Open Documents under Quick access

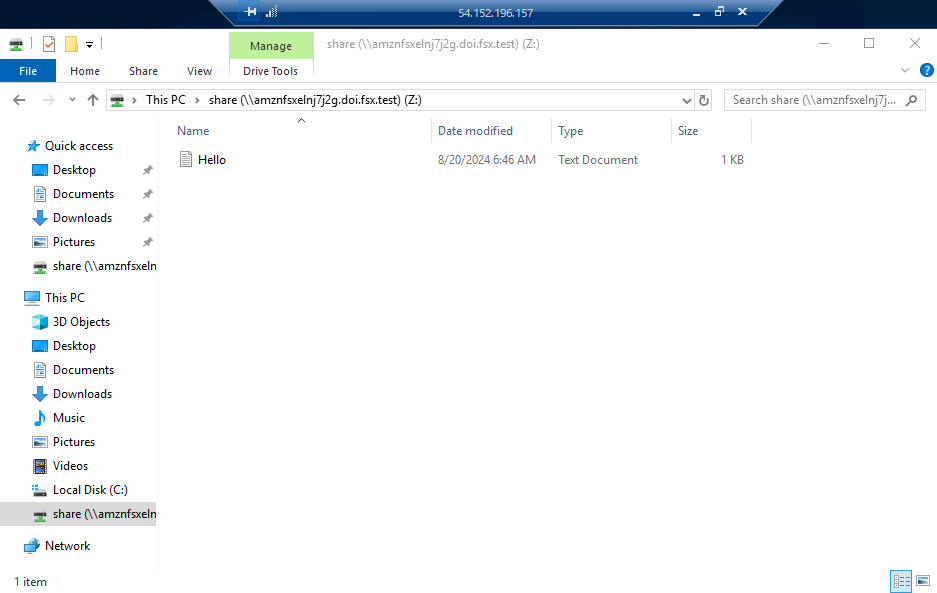click(83, 194)
